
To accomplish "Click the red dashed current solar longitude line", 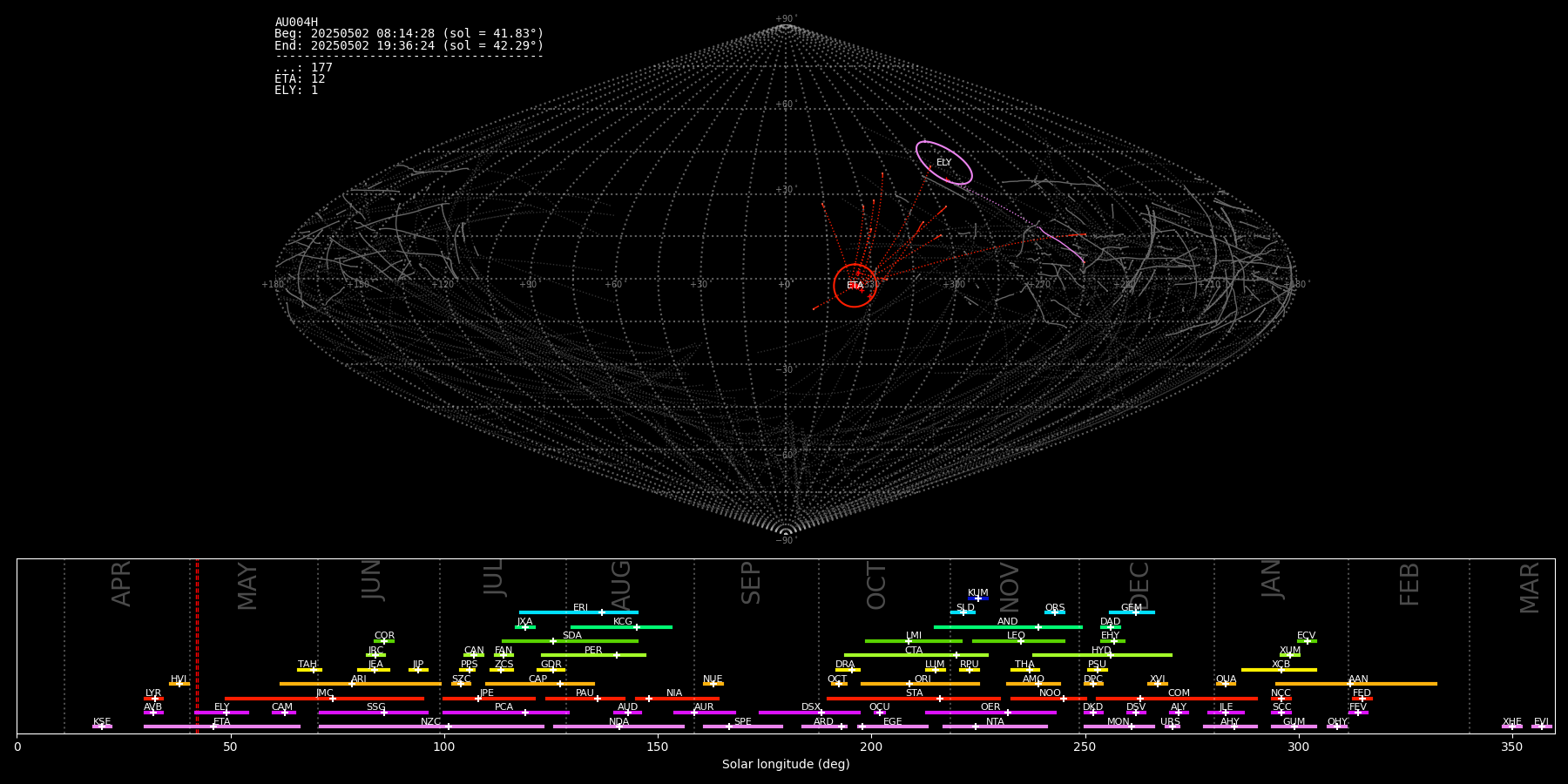I will (x=197, y=645).
